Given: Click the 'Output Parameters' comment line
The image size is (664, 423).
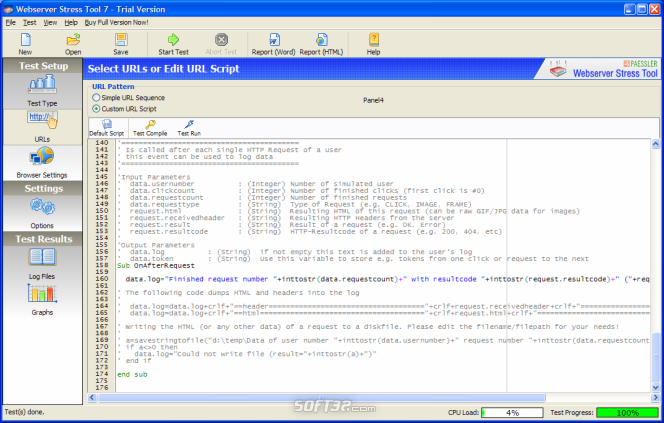Looking at the screenshot, I should 157,245.
